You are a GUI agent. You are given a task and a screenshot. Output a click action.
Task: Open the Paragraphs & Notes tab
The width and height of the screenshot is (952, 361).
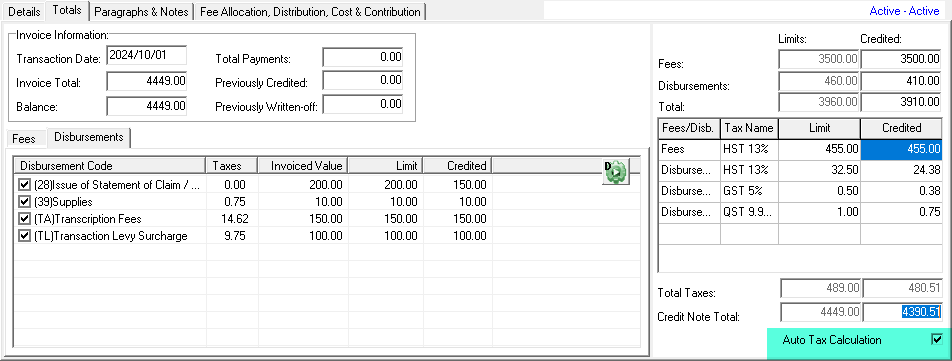click(x=142, y=12)
